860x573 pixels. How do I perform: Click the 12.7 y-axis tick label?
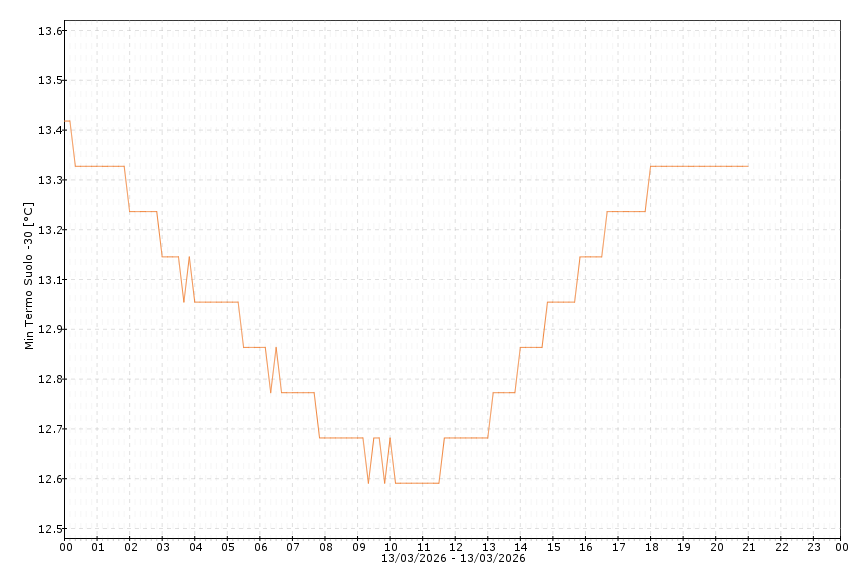click(x=49, y=429)
